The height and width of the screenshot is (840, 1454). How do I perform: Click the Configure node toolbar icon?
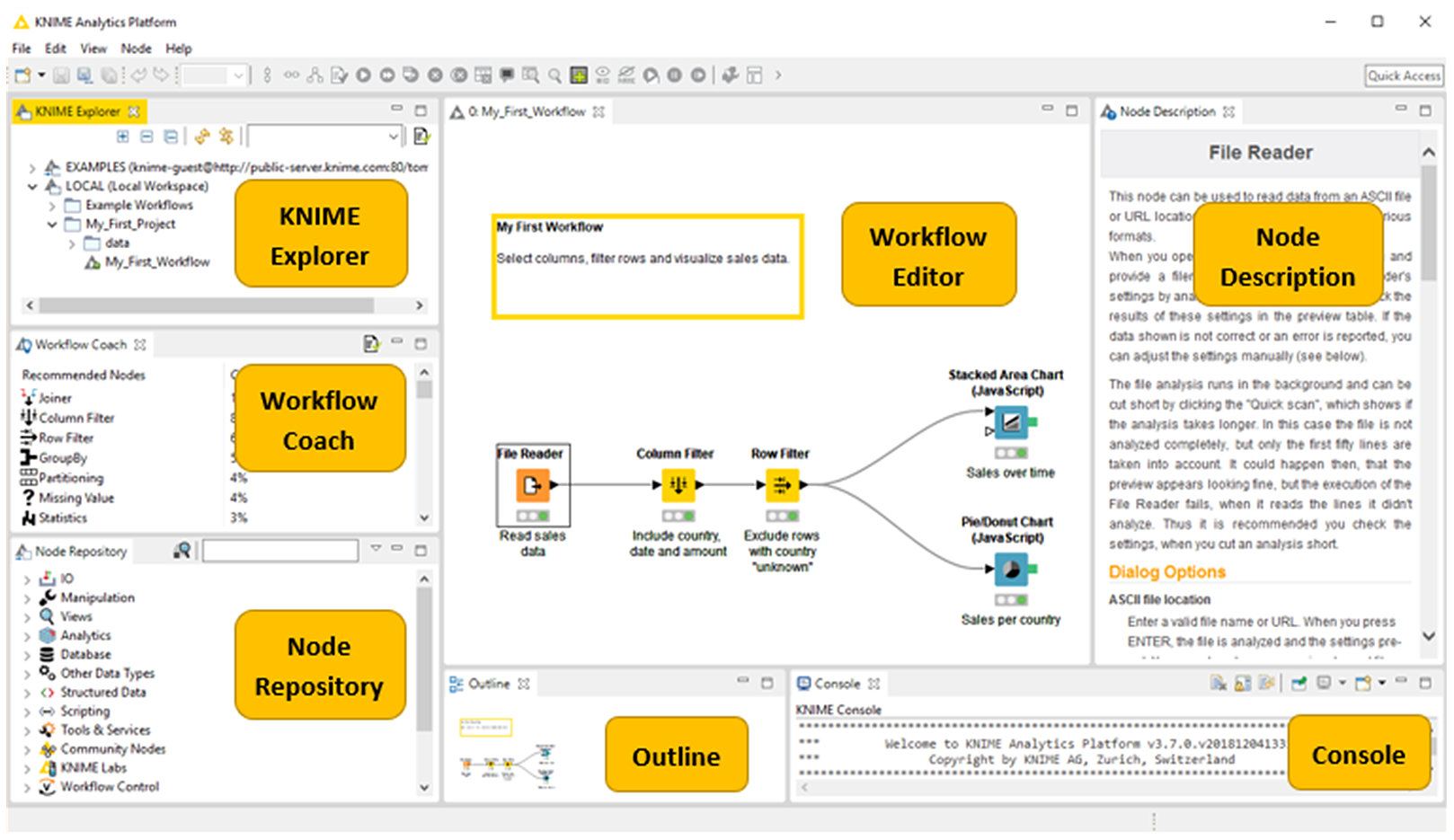(339, 75)
